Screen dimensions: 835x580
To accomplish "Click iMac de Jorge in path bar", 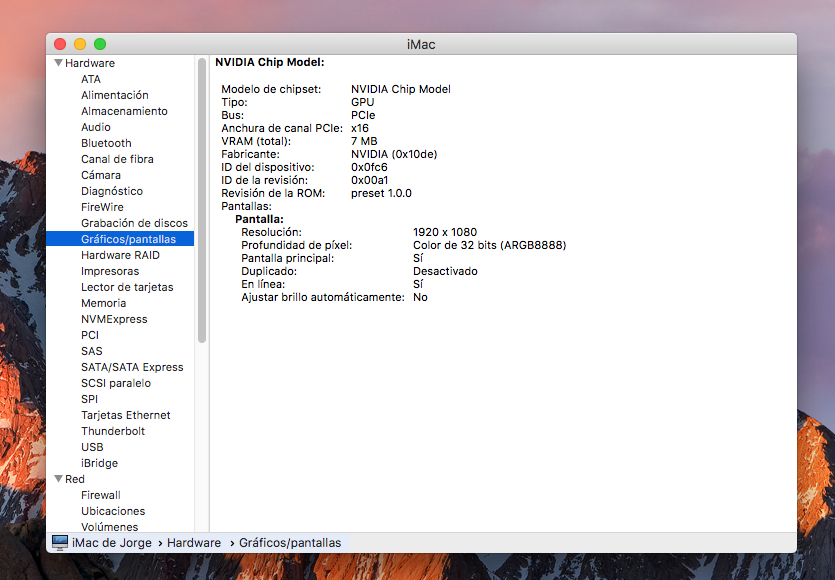I will click(x=112, y=543).
